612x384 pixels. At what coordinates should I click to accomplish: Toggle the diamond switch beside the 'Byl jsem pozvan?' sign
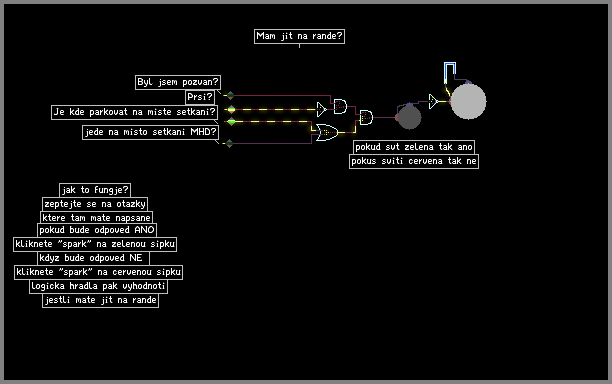click(x=231, y=95)
